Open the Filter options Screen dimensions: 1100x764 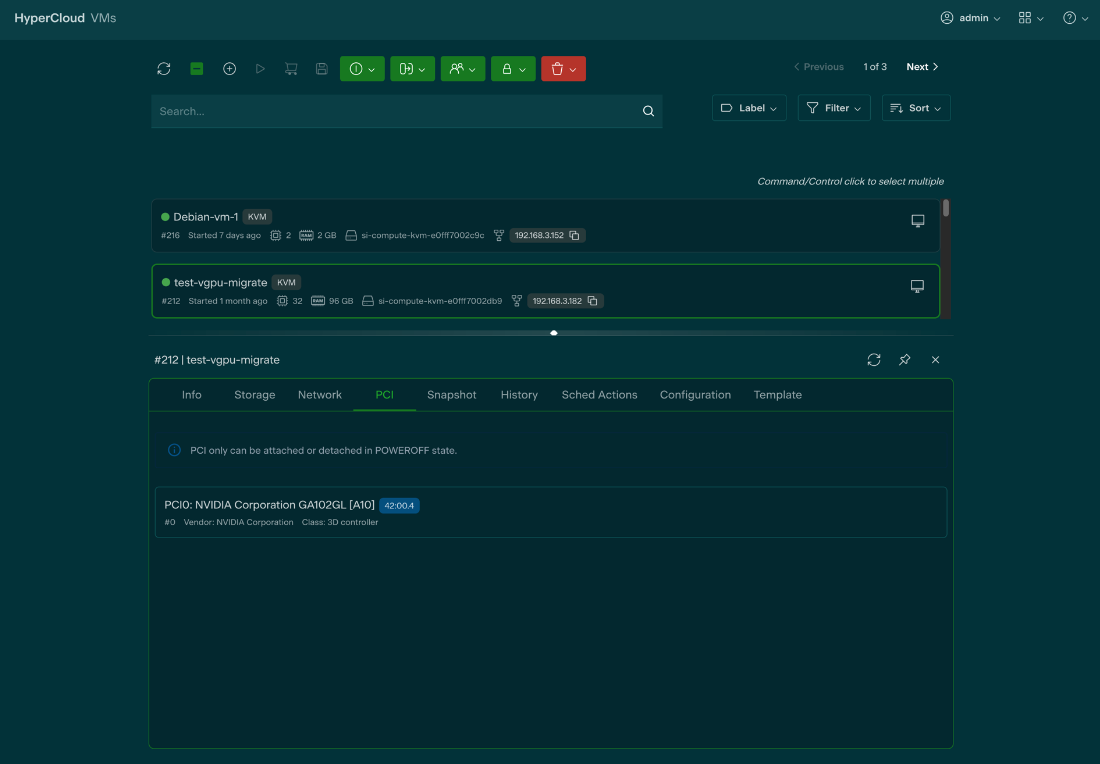tap(834, 108)
